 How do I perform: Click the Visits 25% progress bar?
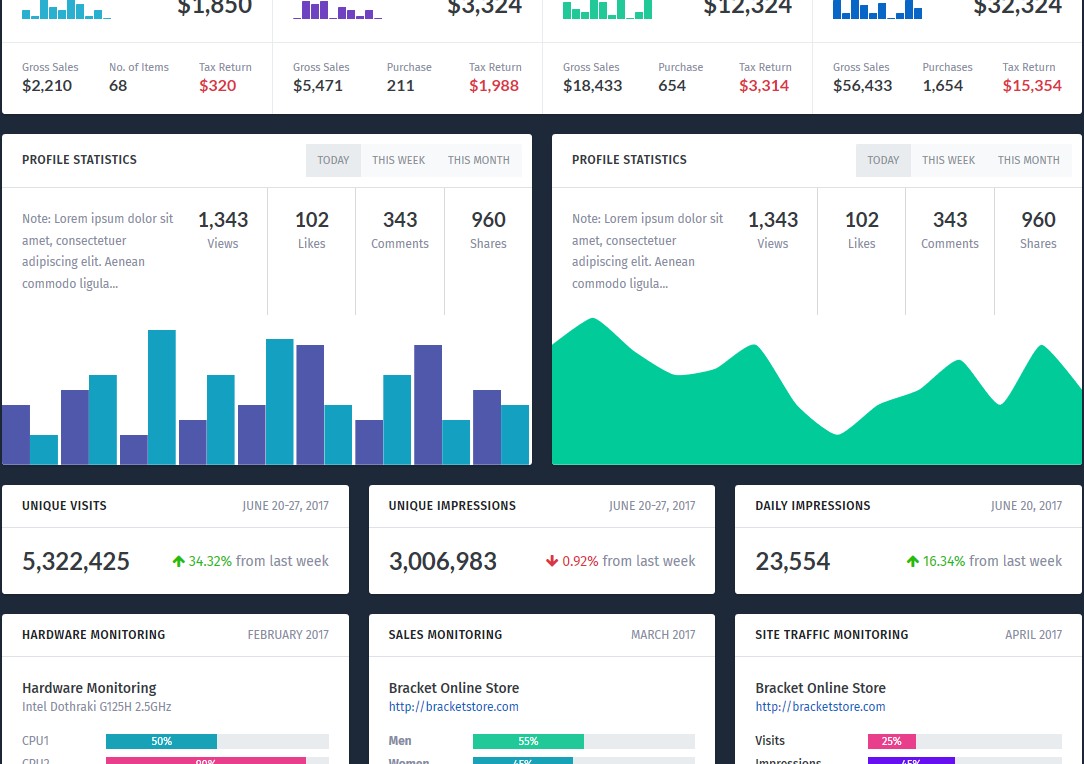891,742
